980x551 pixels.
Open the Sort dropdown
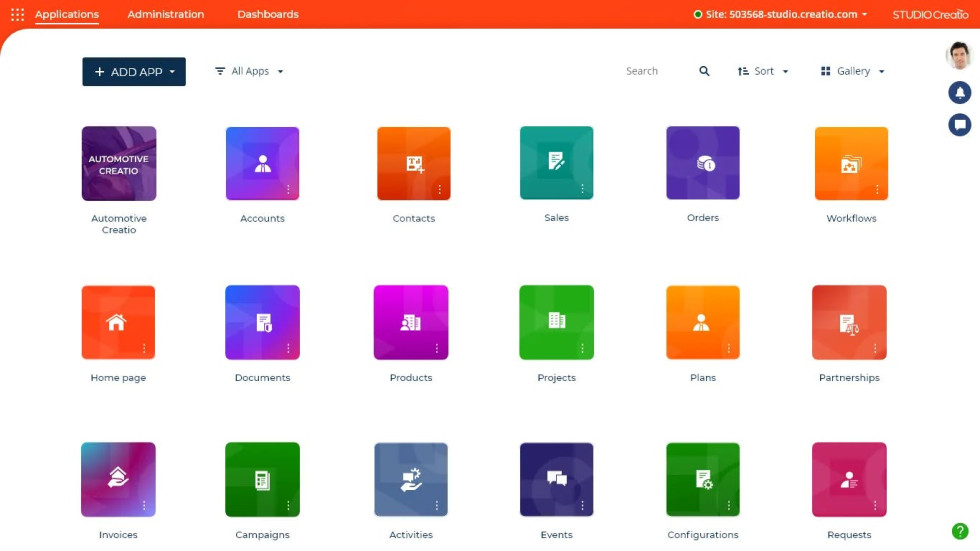point(763,71)
